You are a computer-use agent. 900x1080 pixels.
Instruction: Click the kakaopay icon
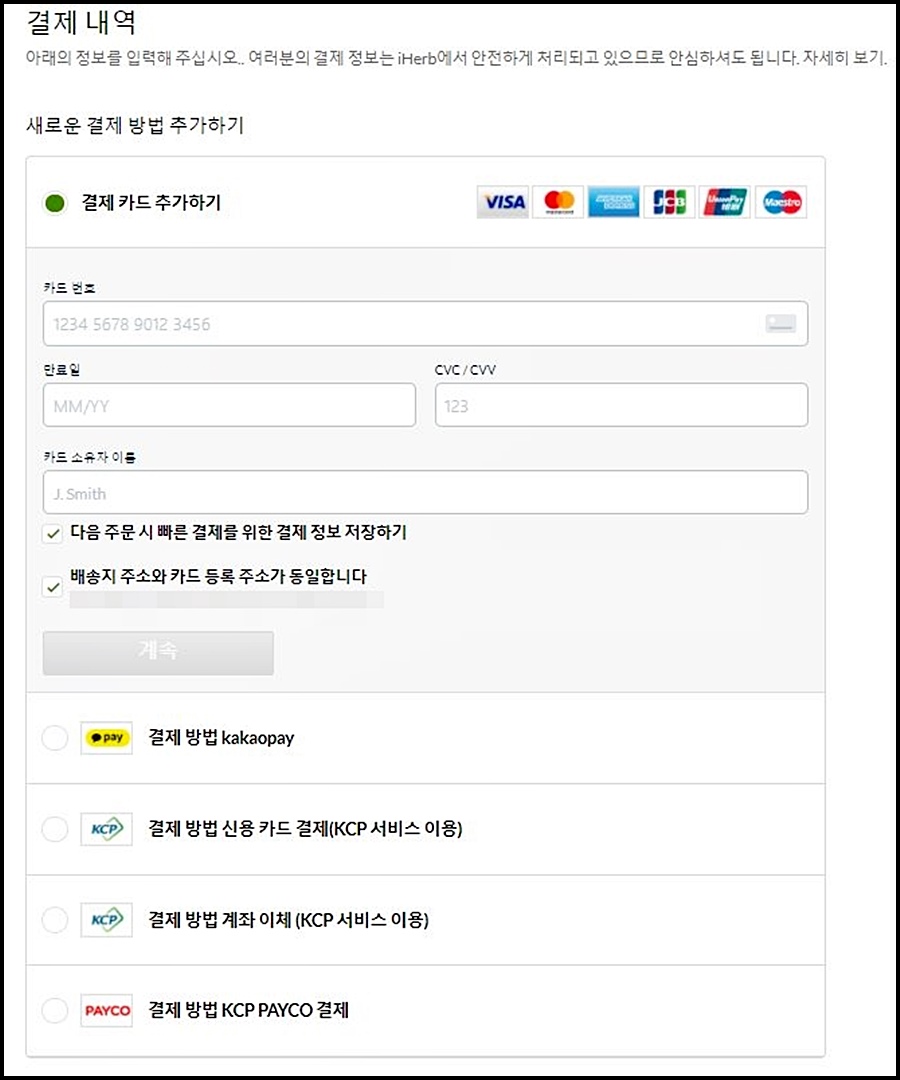point(106,738)
